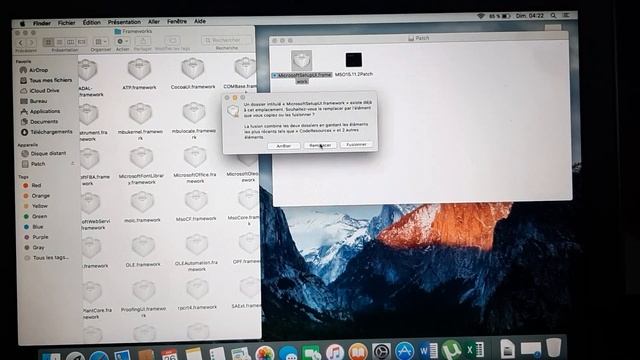
Task: Switch Finder to column view
Action: click(71, 42)
